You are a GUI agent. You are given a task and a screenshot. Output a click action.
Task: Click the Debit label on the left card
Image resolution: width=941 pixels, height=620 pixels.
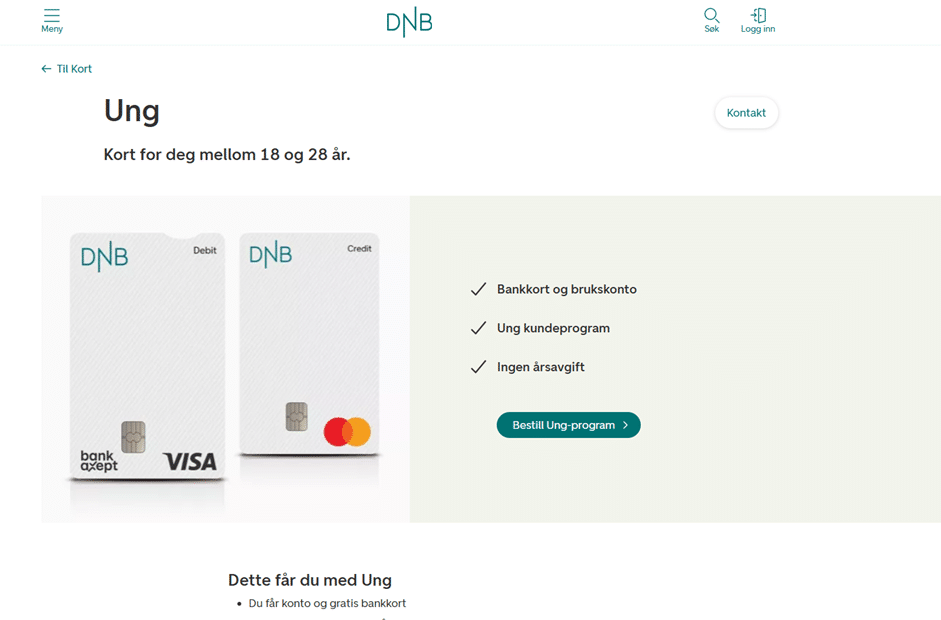point(205,250)
